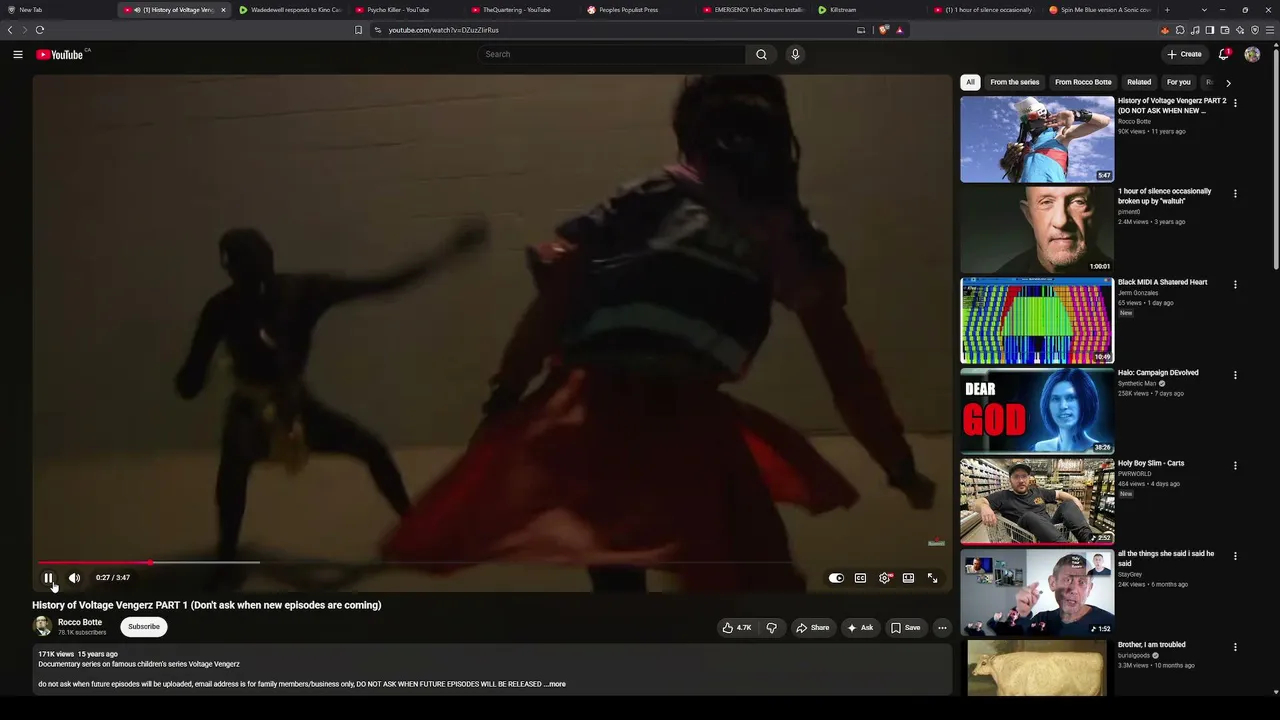Switch the player to theater mode

pos(908,578)
